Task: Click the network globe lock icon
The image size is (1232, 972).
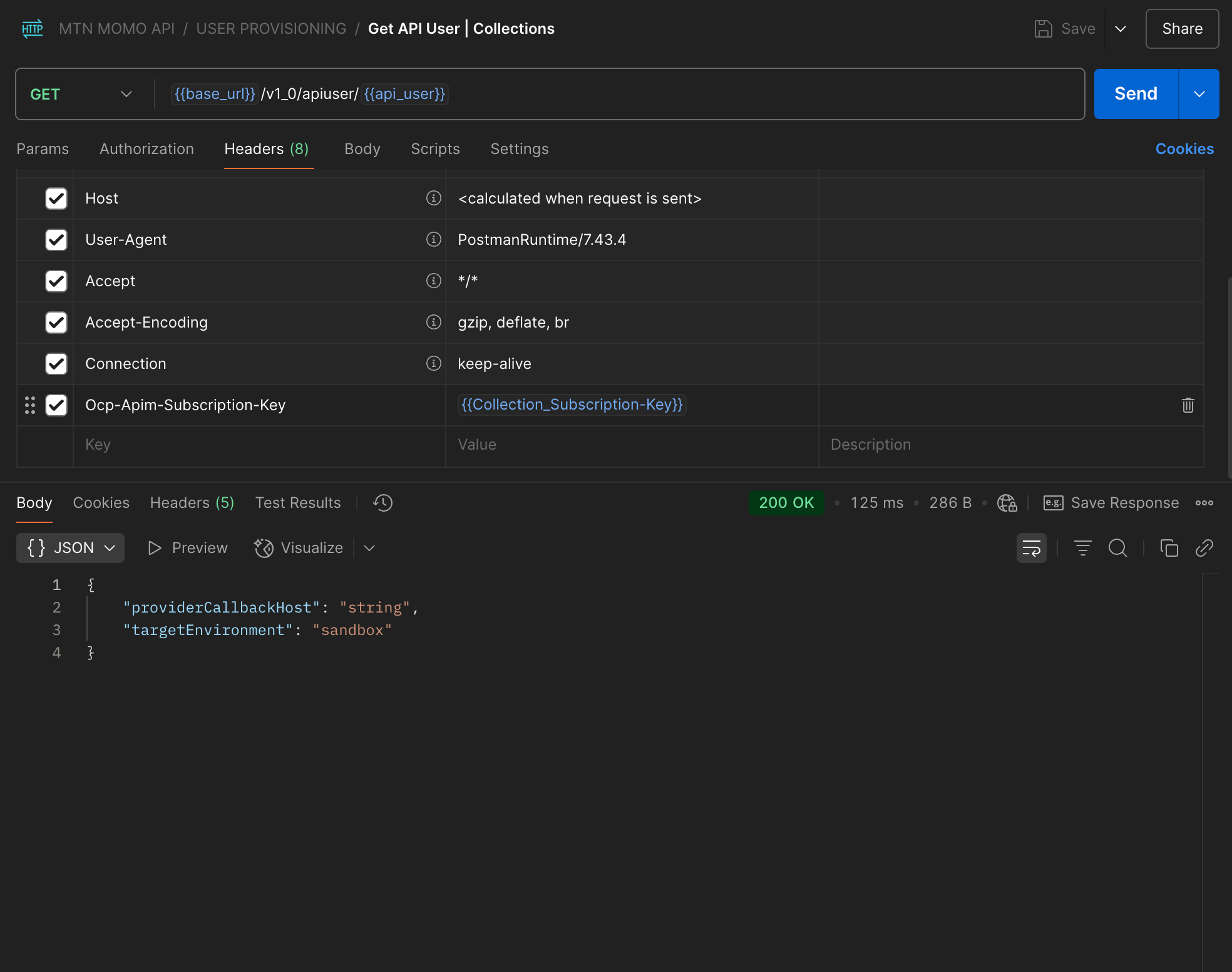Action: tap(1007, 503)
